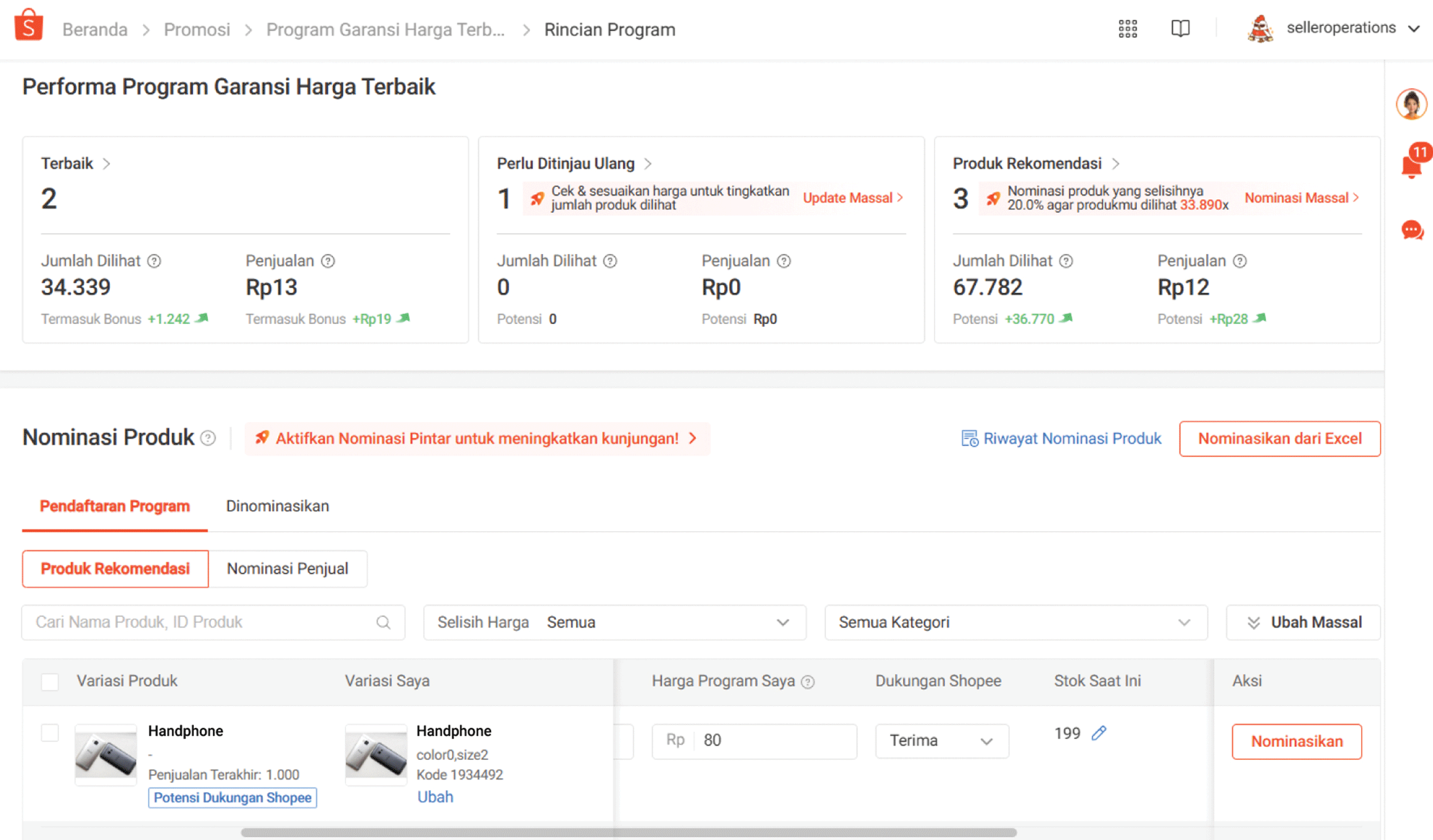The height and width of the screenshot is (840, 1433).
Task: Click help icon beside Penjualan in Perlu Ditinjau Ulang
Action: point(784,261)
